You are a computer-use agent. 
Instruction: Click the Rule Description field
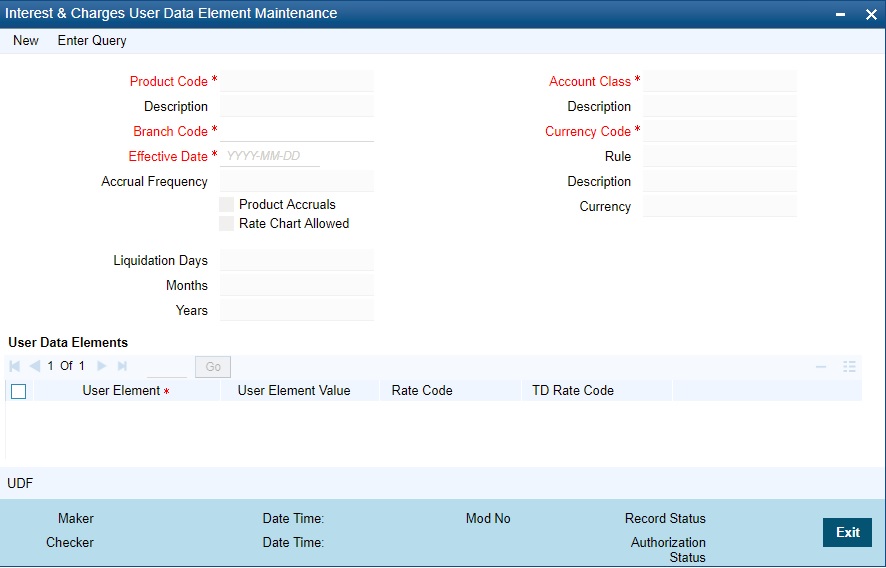coord(720,181)
